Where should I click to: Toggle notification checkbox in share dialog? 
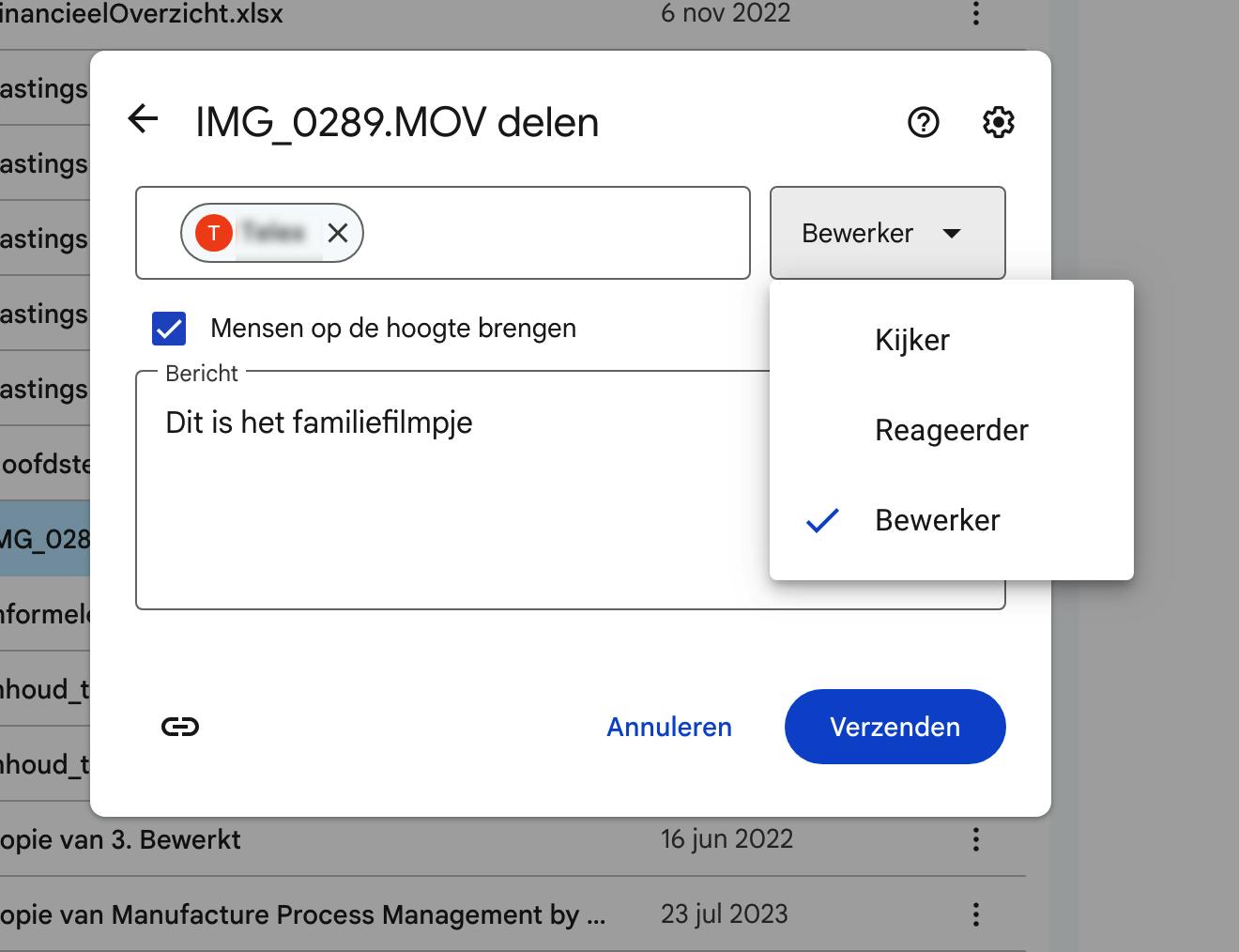(x=169, y=329)
